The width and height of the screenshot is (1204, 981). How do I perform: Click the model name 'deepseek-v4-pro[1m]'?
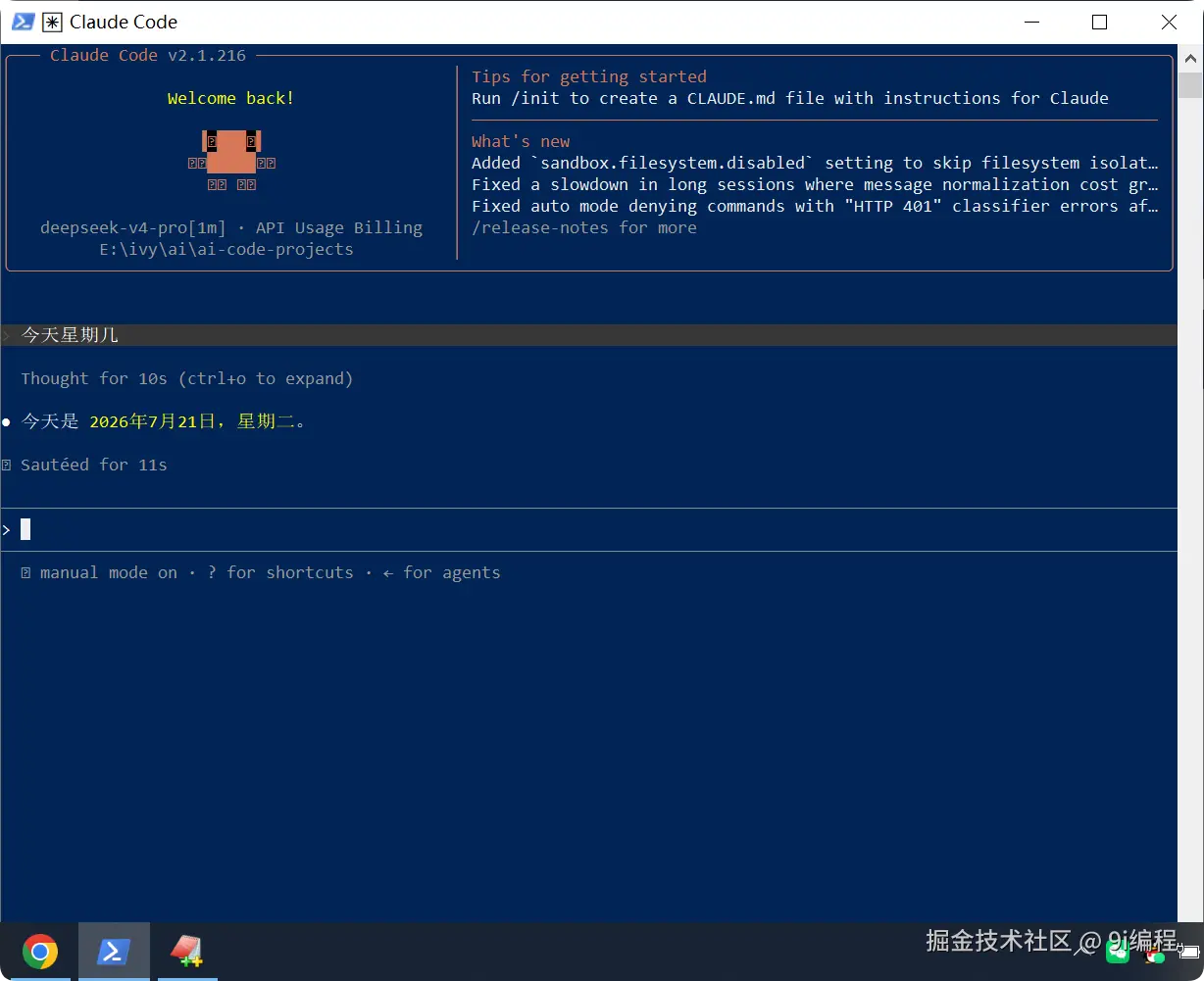[x=133, y=227]
